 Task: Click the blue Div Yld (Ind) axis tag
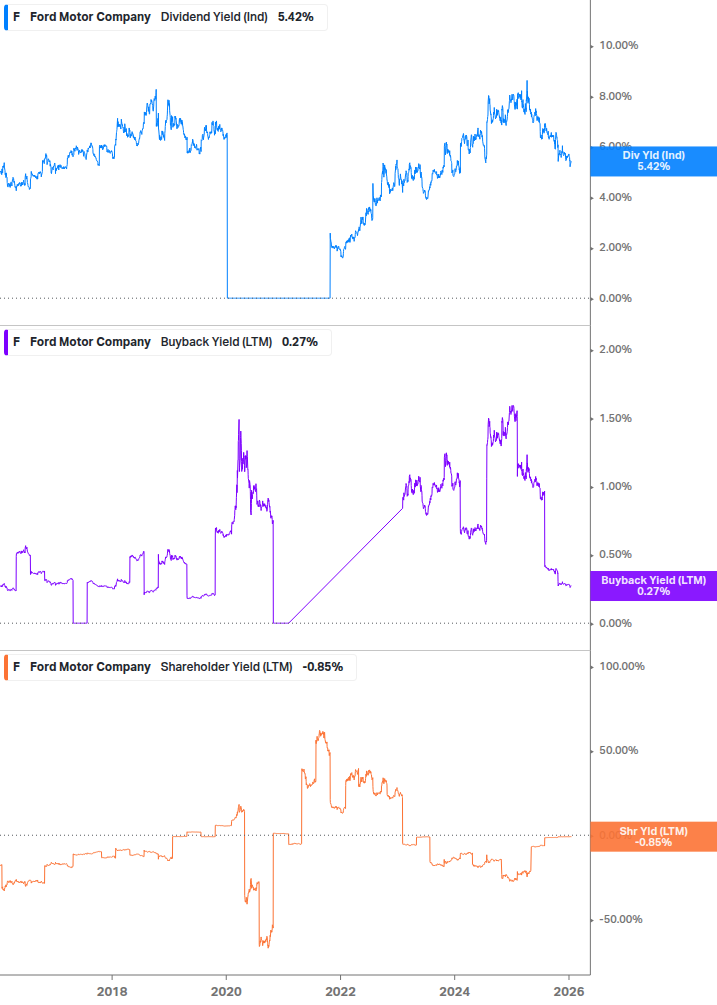point(653,160)
